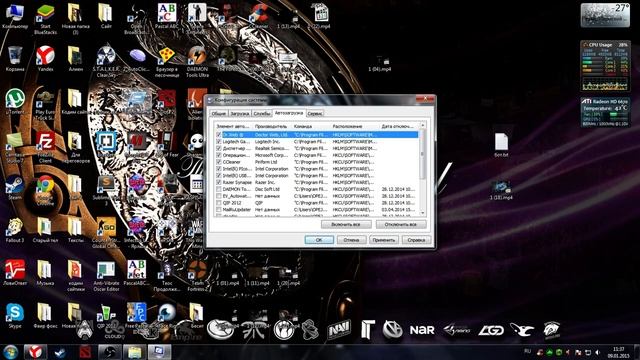
Task: Click the Отмена button
Action: [x=351, y=240]
